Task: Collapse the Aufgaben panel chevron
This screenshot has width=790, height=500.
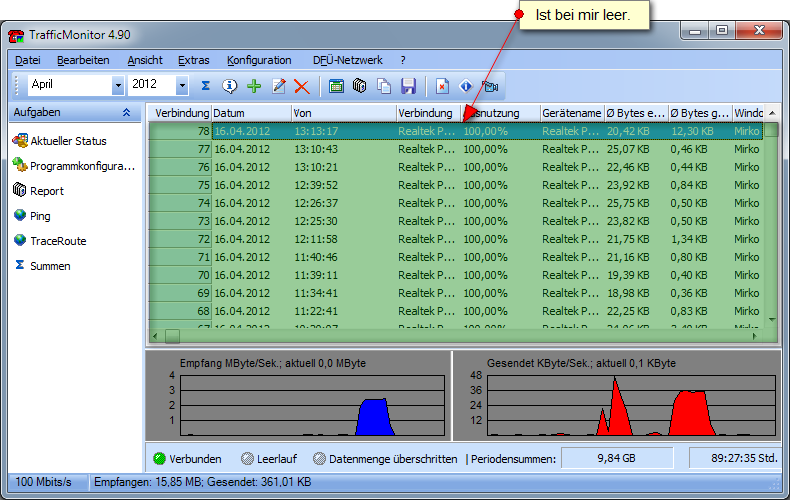Action: (126, 112)
